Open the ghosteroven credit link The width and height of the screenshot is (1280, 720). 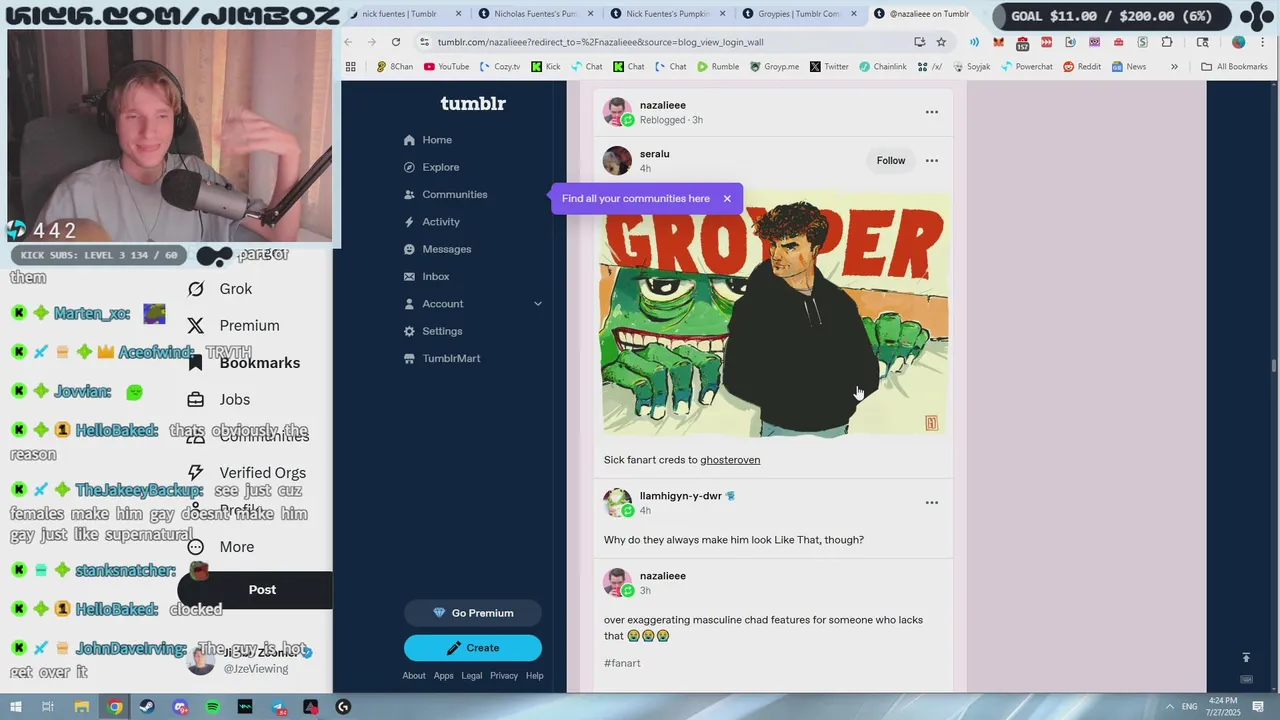click(x=730, y=460)
